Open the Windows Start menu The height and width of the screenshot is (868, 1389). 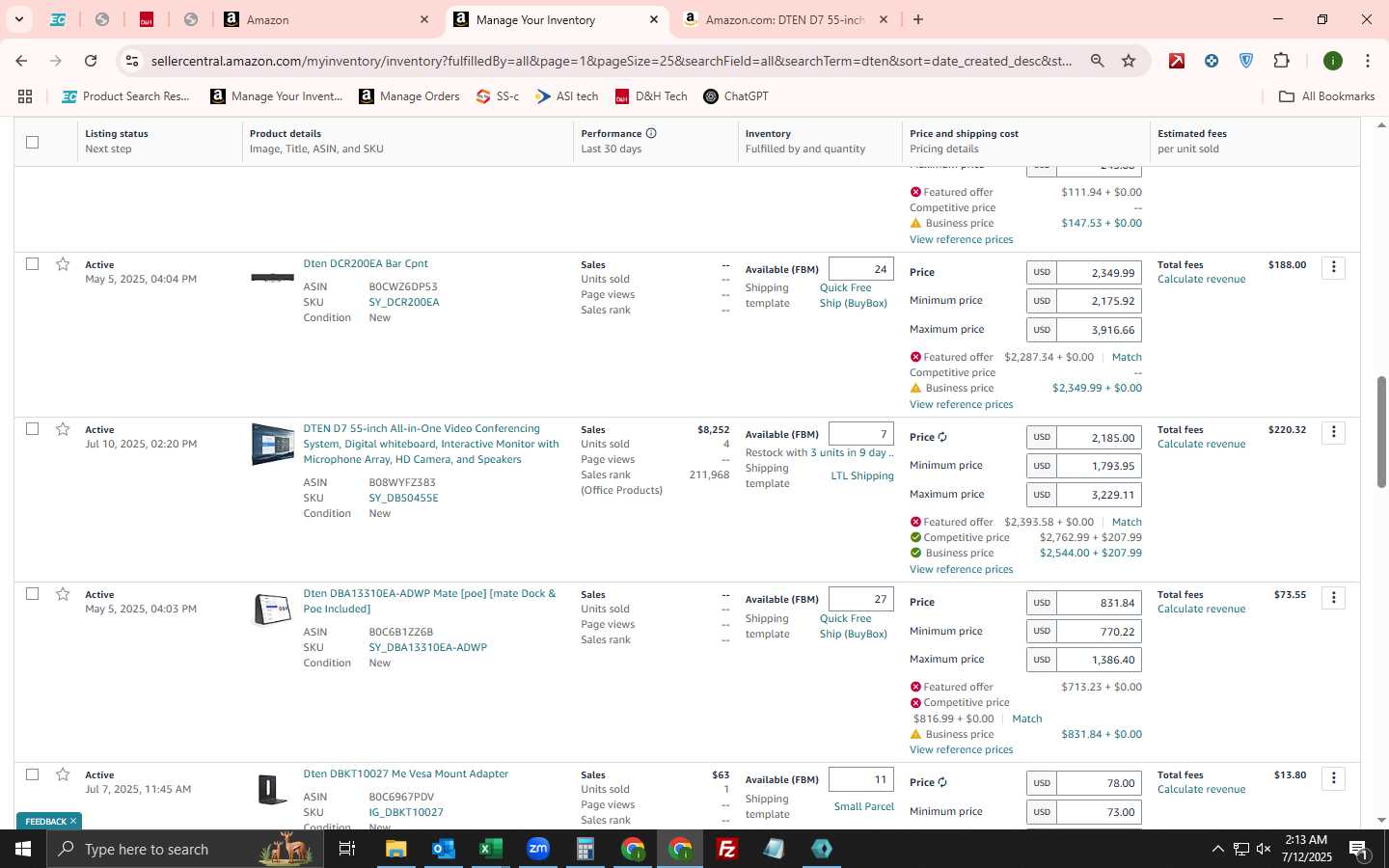point(23,849)
